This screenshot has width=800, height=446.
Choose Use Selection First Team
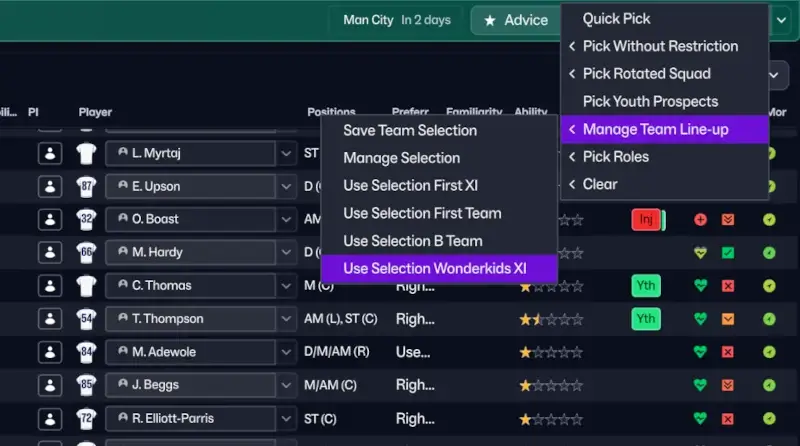[x=439, y=213]
